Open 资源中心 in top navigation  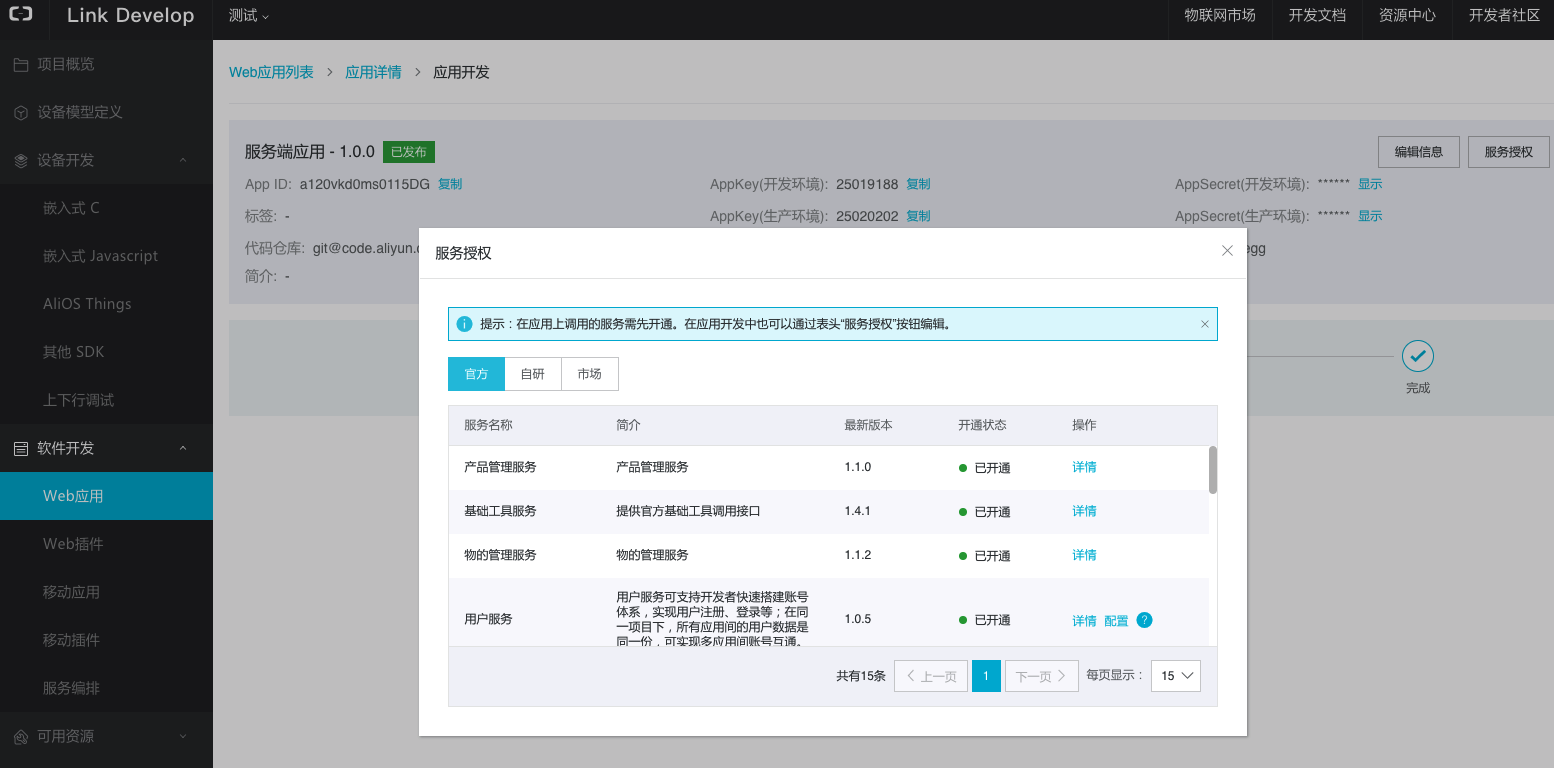[1407, 15]
